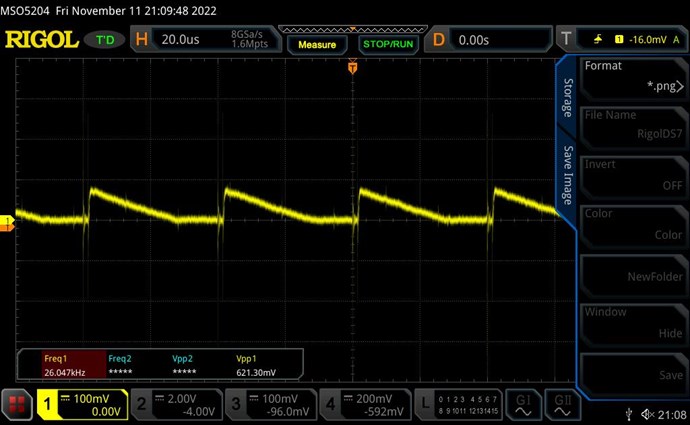The image size is (690, 425).
Task: Click channel 3 offset -96.0mV value
Action: click(288, 412)
